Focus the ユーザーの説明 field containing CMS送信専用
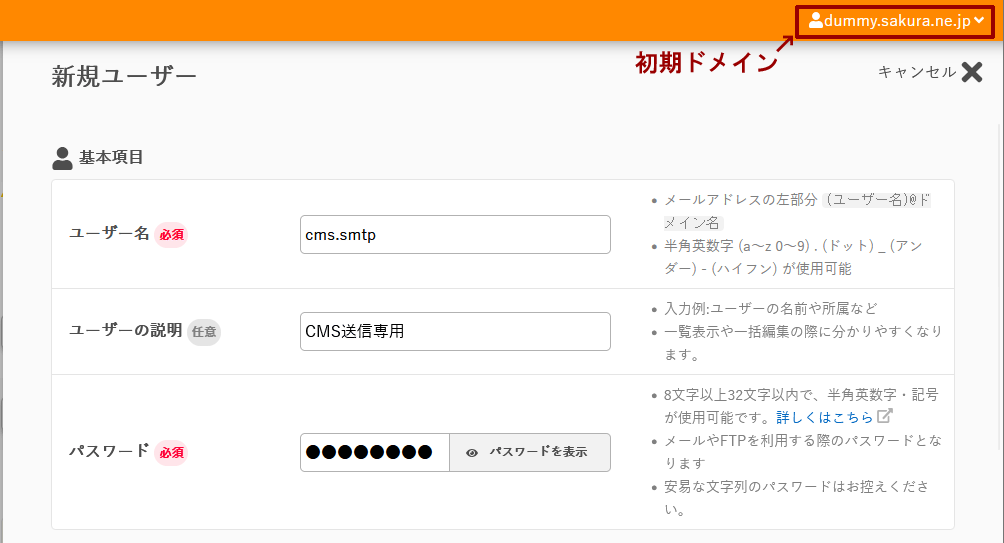 pyautogui.click(x=455, y=331)
